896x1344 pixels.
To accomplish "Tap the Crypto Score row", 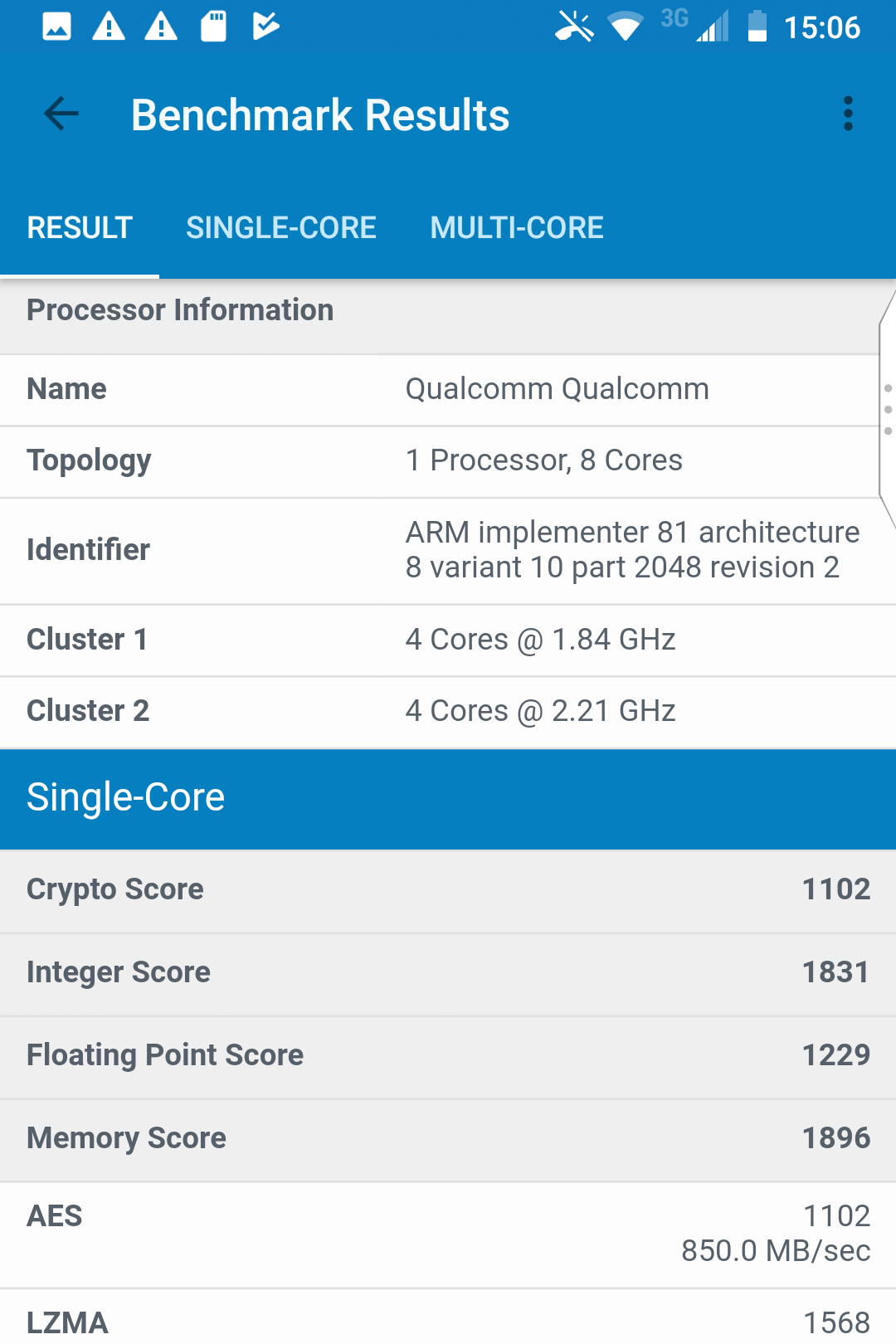I will point(448,889).
